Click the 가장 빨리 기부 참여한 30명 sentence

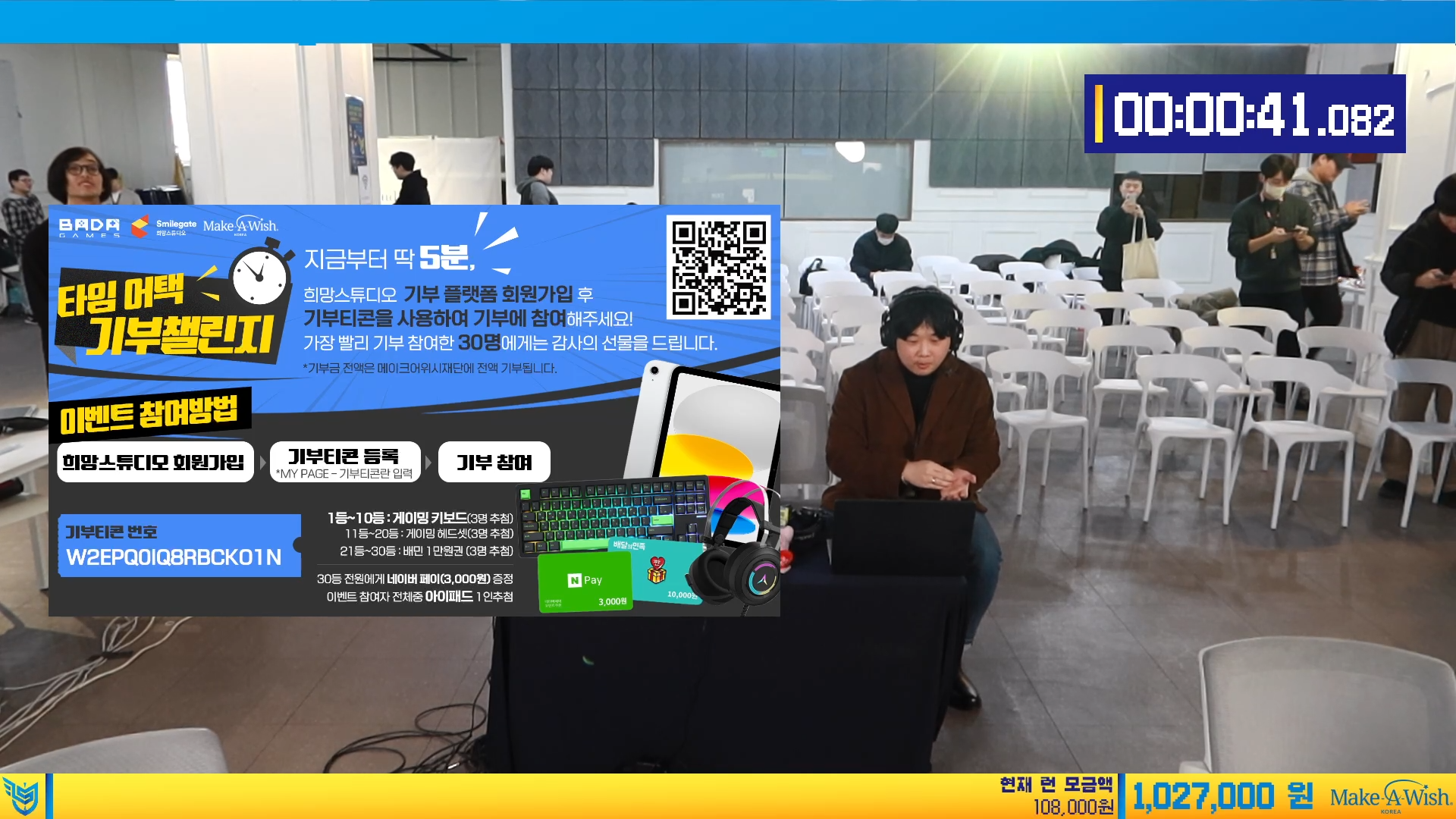click(x=510, y=343)
